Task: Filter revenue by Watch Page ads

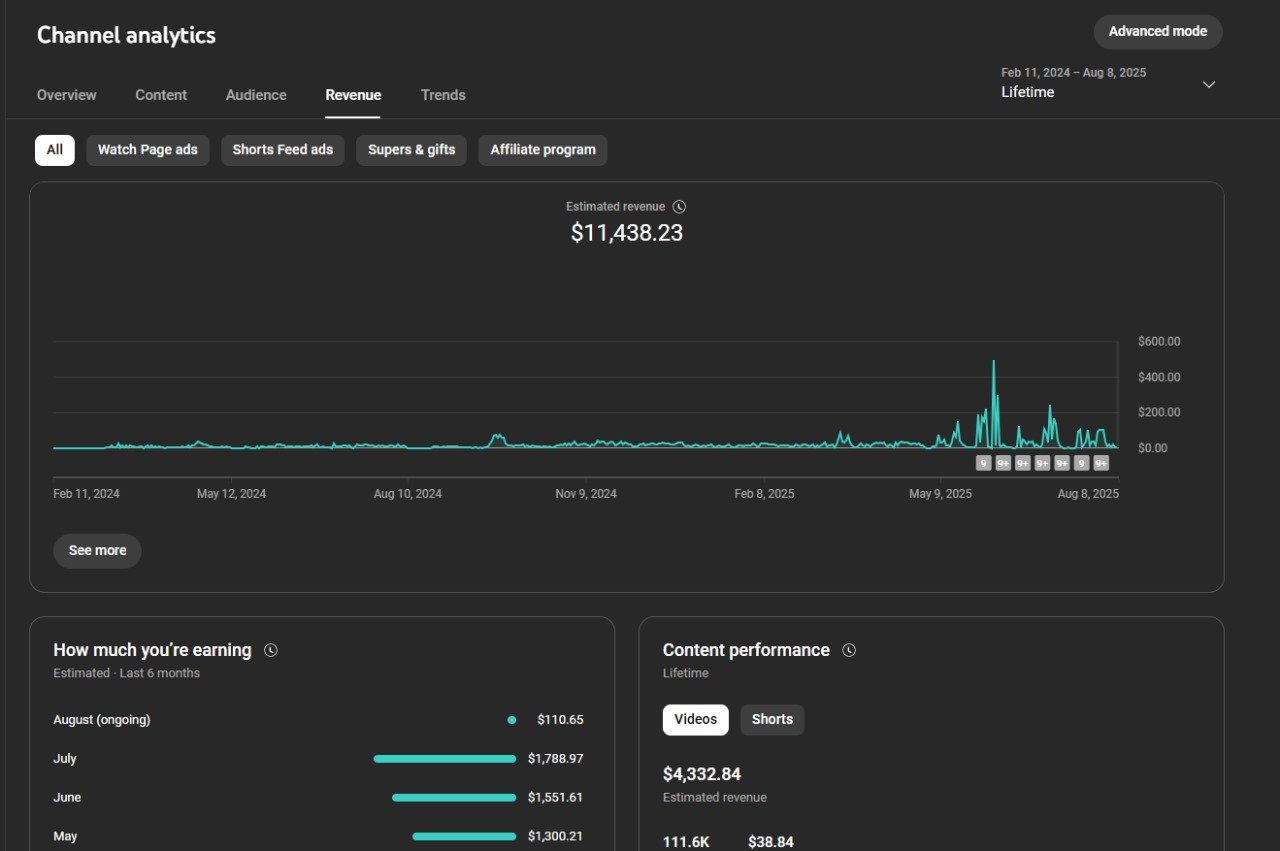Action: (148, 150)
